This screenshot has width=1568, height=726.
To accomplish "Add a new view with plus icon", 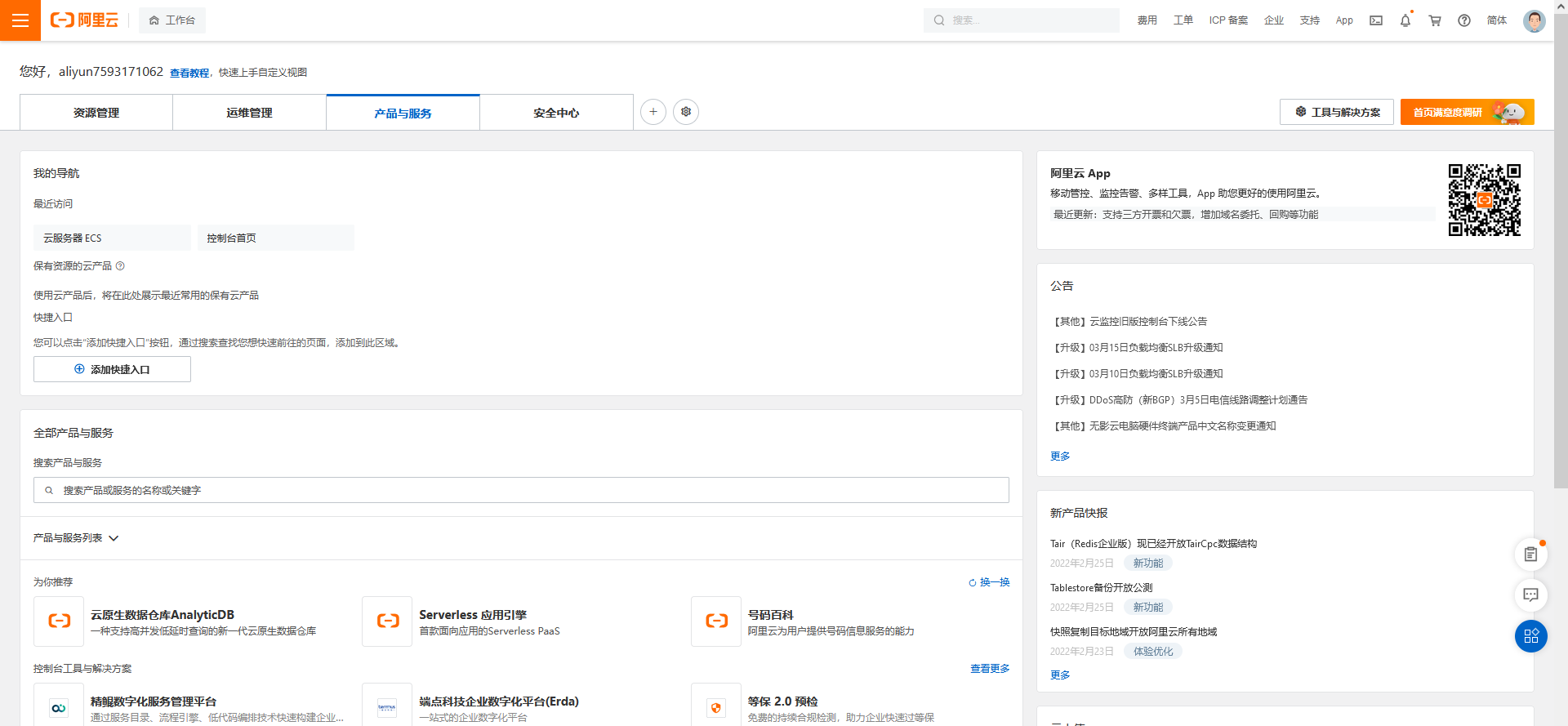I will pos(653,112).
